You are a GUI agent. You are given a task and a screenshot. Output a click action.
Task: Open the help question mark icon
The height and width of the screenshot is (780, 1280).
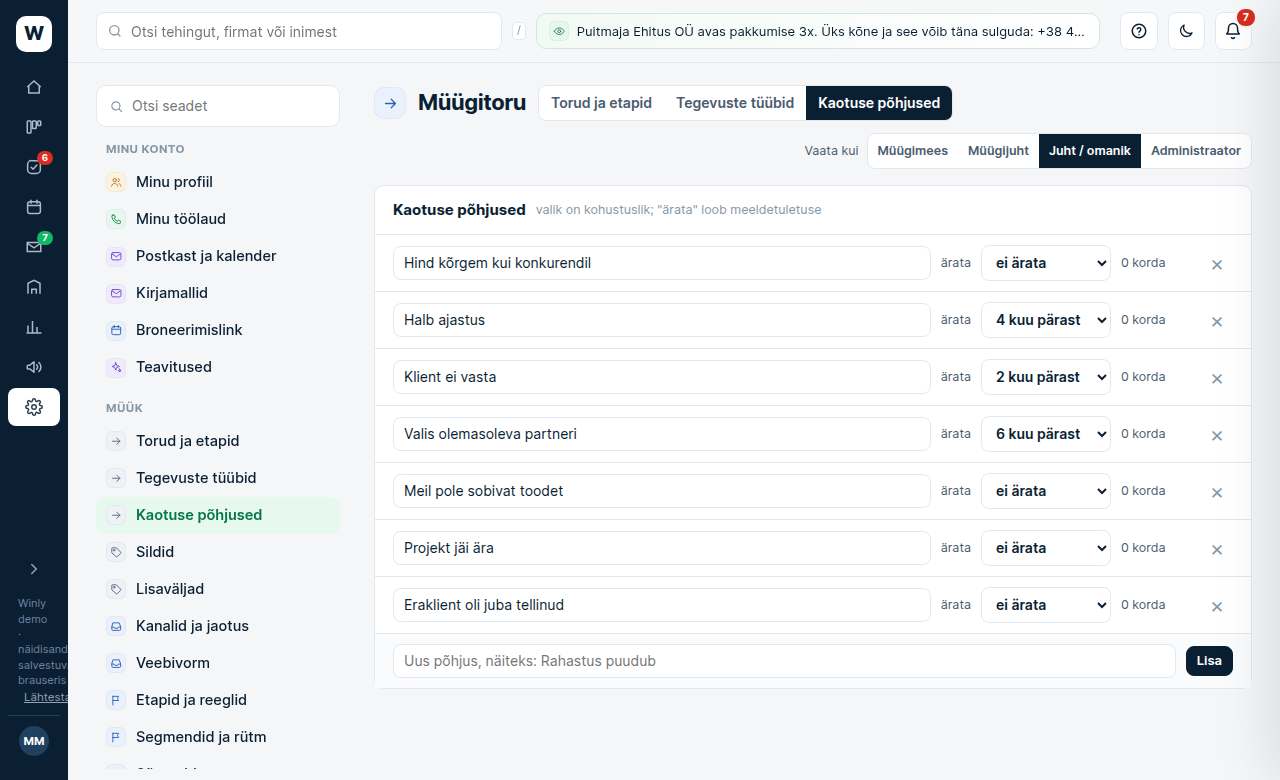click(1138, 31)
